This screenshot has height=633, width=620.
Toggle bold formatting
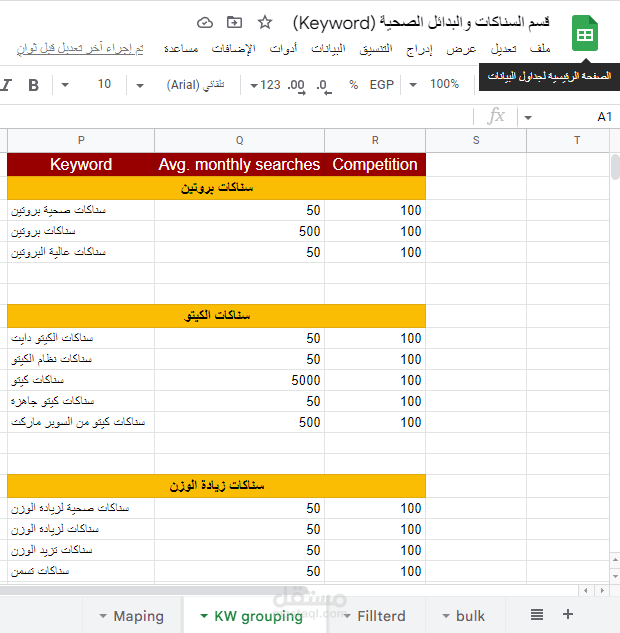[34, 85]
